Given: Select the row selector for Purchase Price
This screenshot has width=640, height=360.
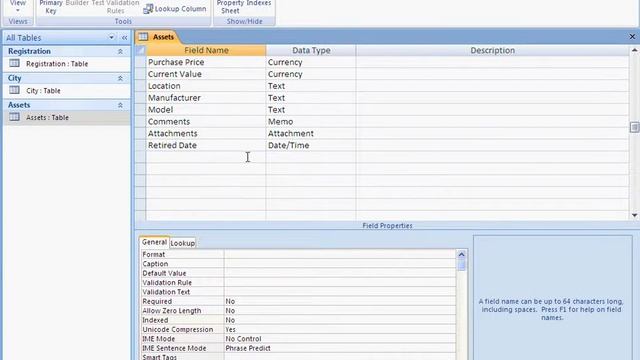Looking at the screenshot, I should tap(140, 62).
